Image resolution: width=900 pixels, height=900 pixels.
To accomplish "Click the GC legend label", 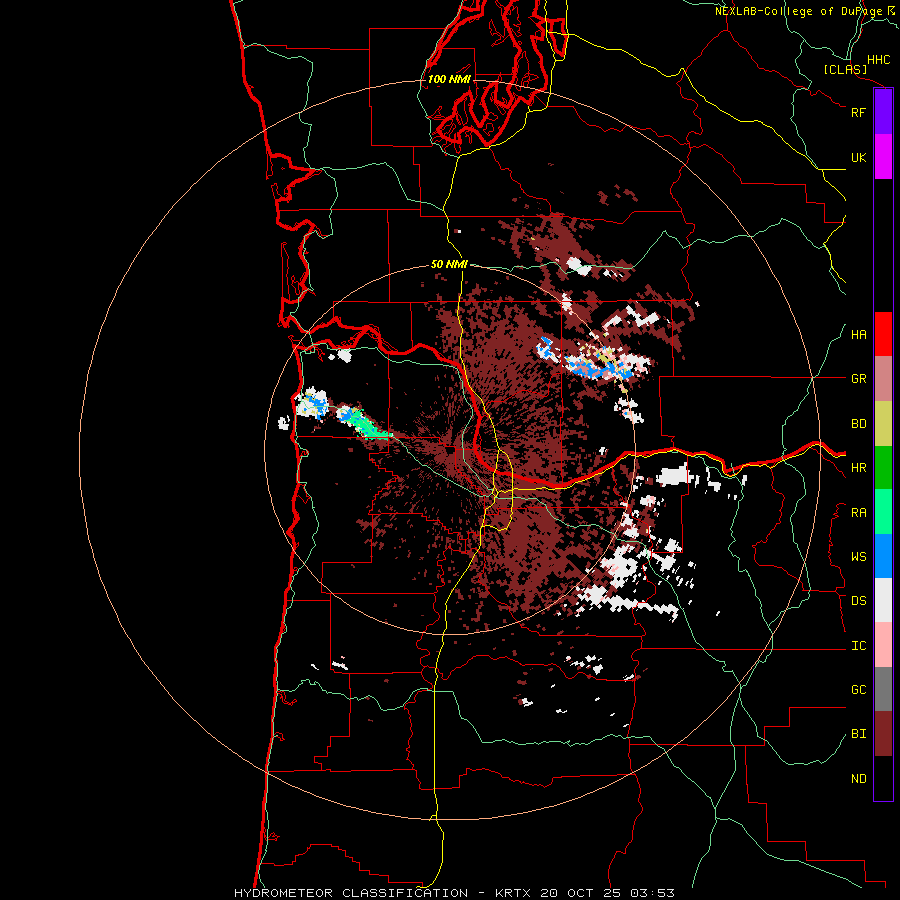I will pos(858,690).
